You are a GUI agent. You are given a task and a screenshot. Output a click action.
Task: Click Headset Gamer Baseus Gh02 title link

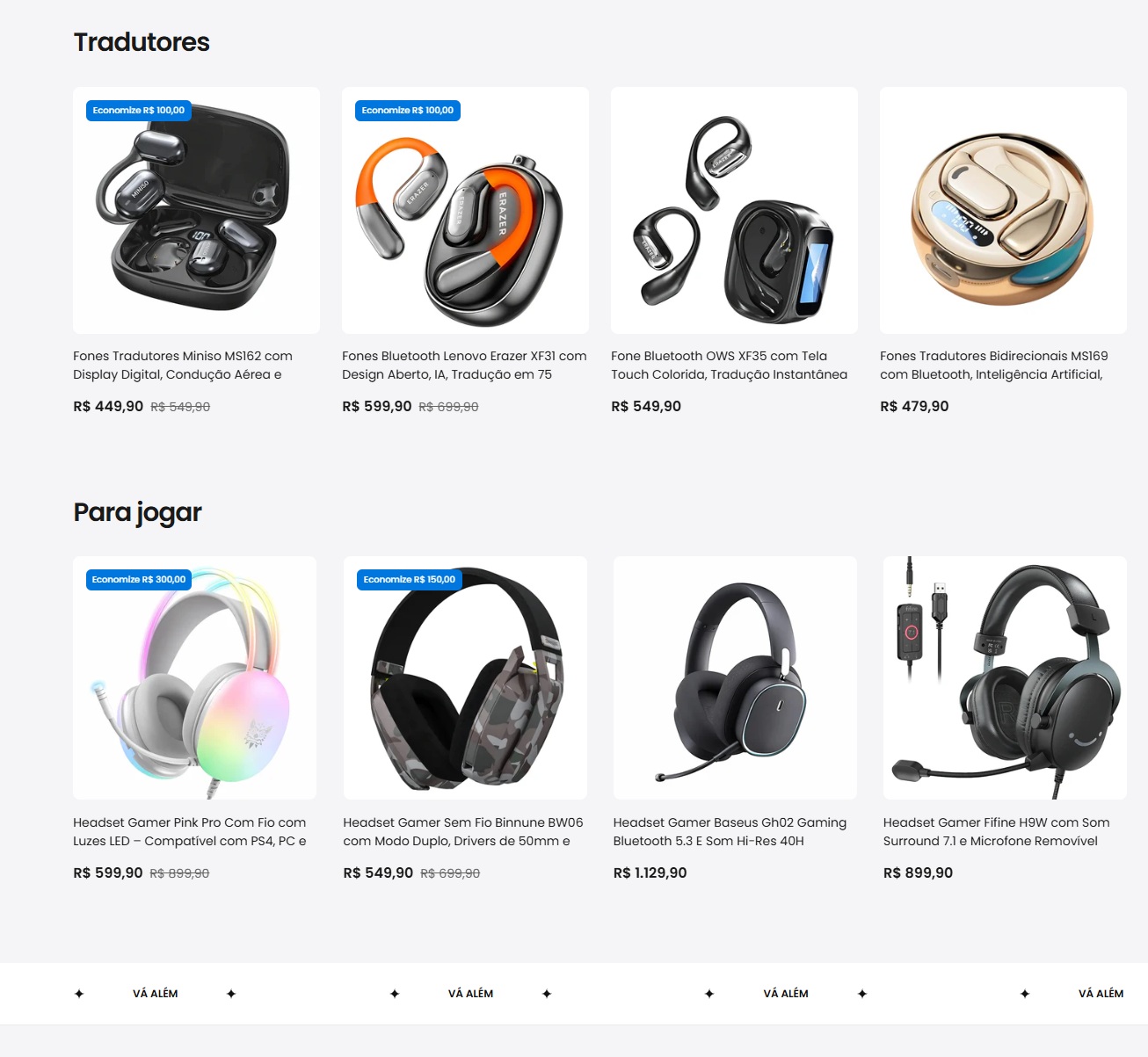[730, 832]
